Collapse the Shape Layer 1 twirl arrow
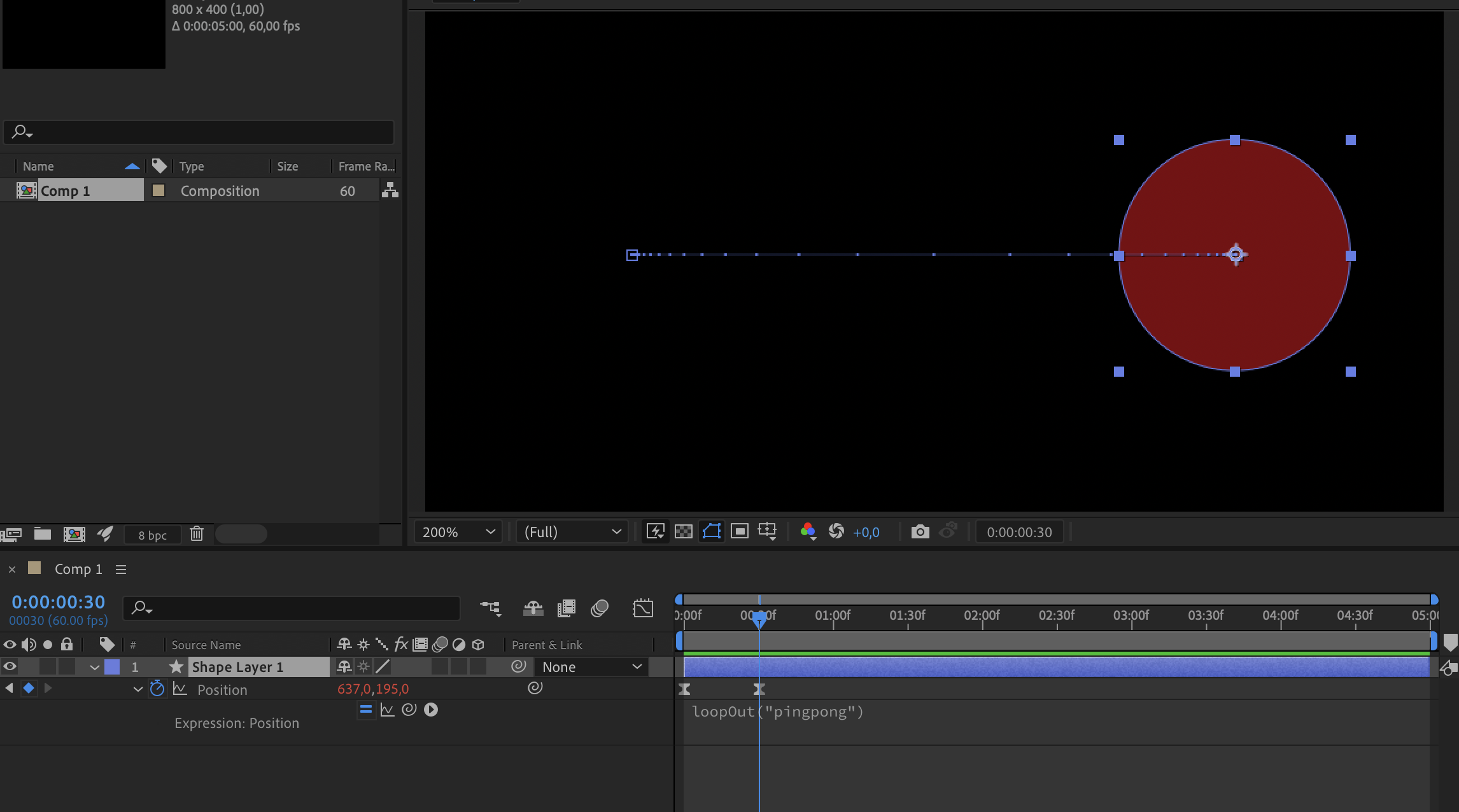Viewport: 1459px width, 812px height. [x=95, y=667]
